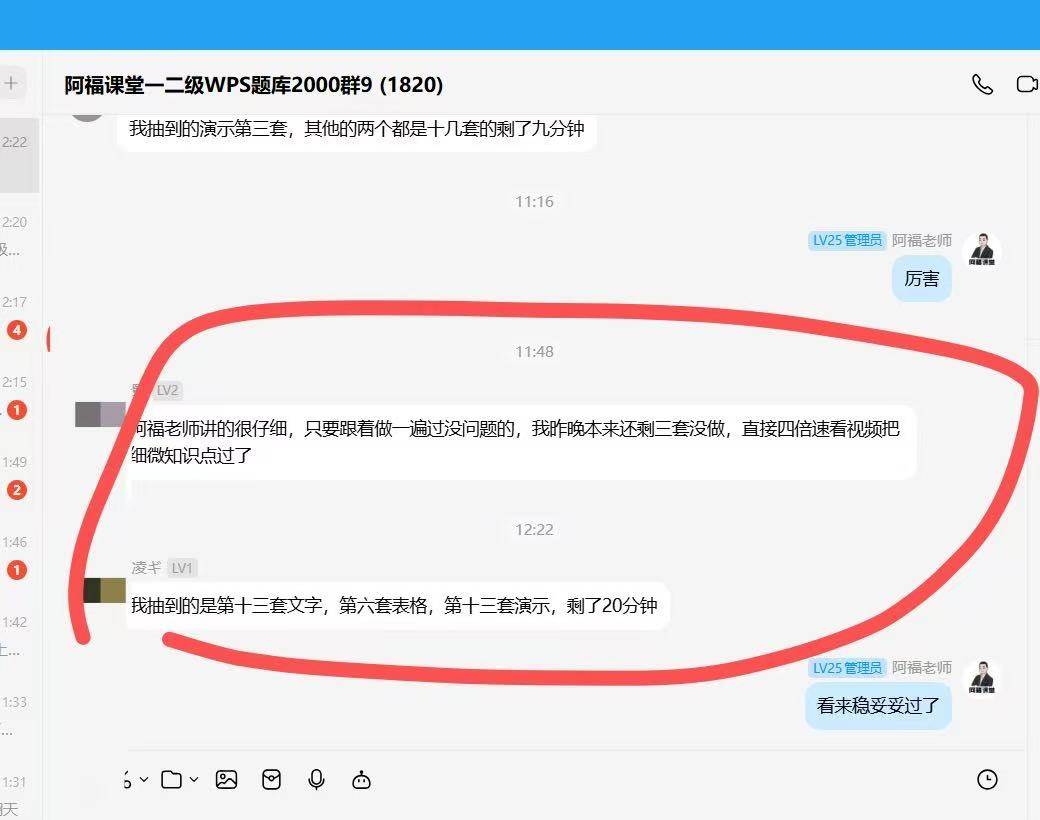Click 阿福老师 avatar beside 看来稳妥妥过了 message
Screen dimensions: 1040x820
pyautogui.click(x=982, y=678)
